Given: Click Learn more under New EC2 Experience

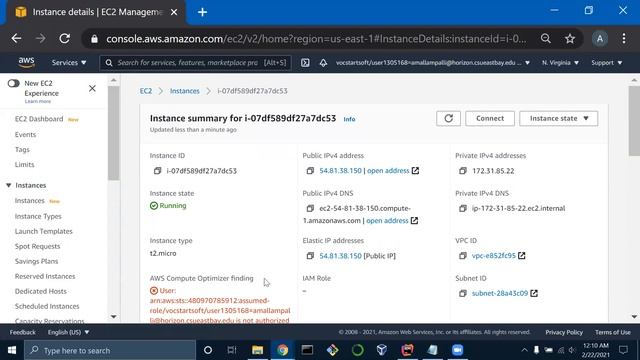Looking at the screenshot, I should 38,101.
